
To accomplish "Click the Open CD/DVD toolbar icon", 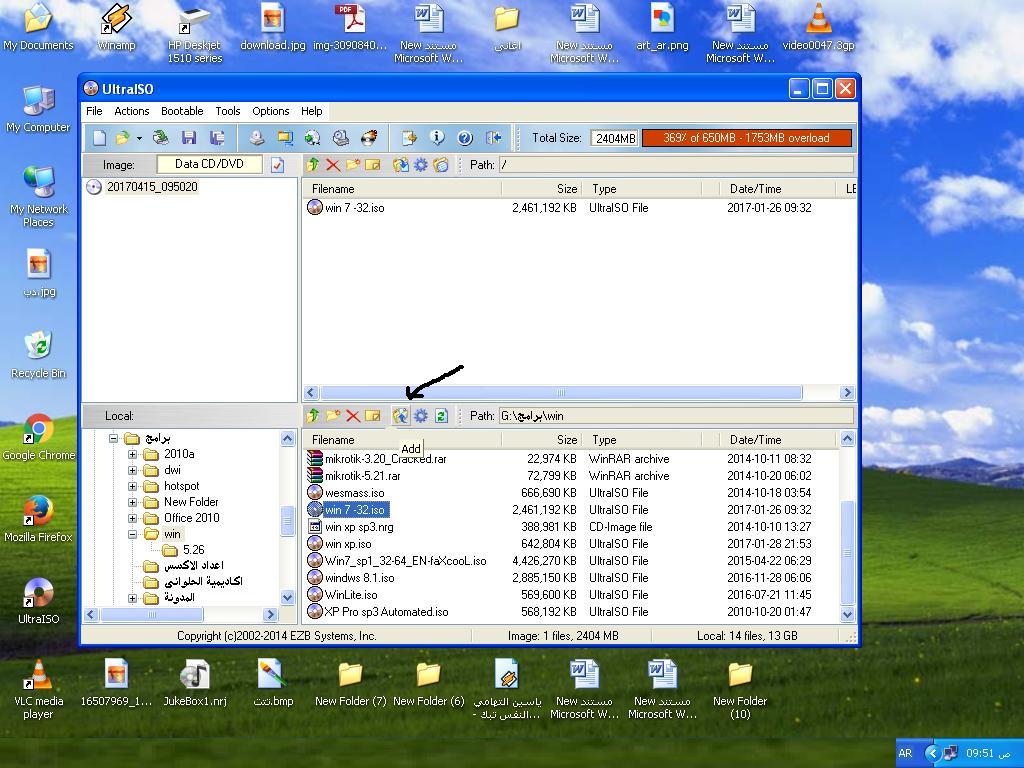I will click(161, 138).
